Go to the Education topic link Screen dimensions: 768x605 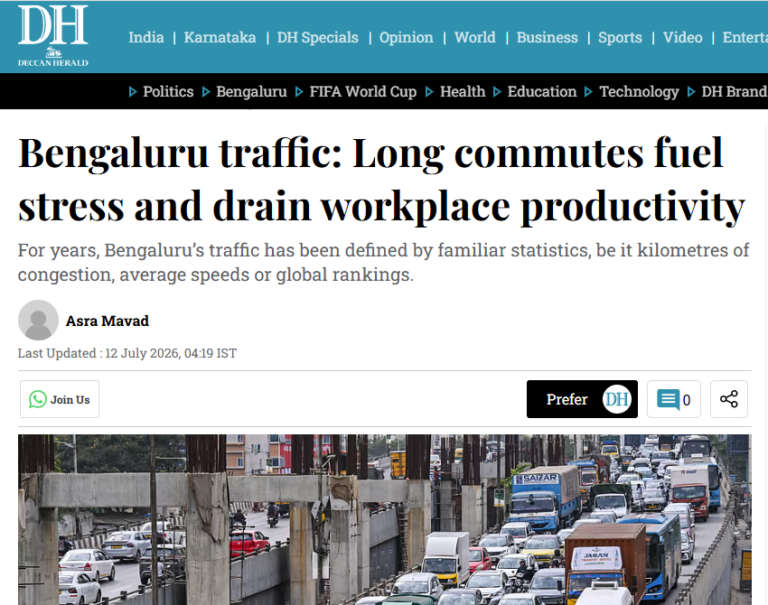(542, 92)
